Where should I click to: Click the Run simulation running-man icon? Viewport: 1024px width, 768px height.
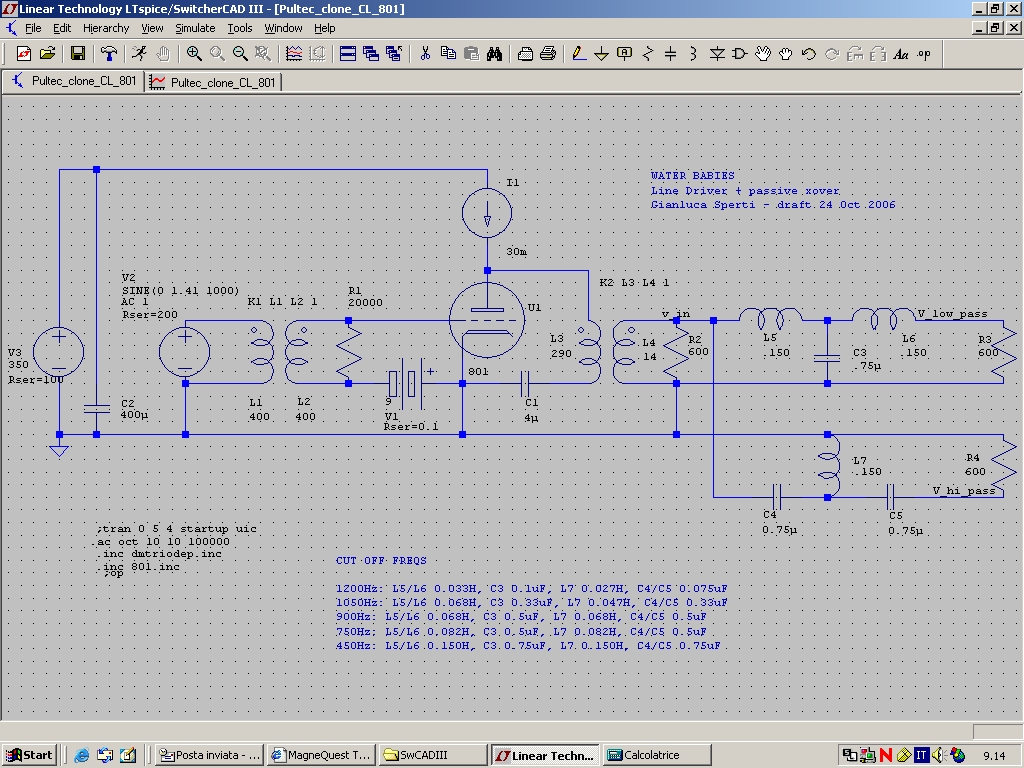[x=139, y=54]
